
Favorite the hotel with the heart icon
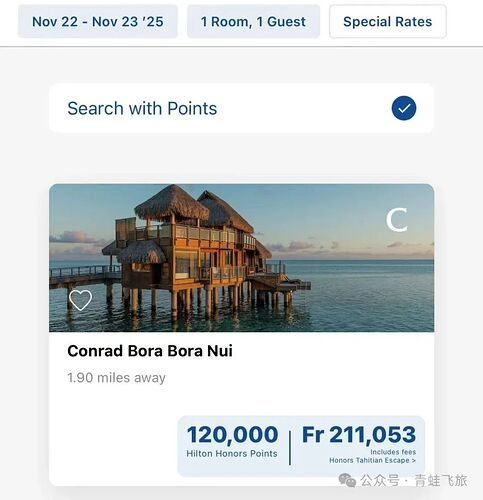tap(80, 300)
